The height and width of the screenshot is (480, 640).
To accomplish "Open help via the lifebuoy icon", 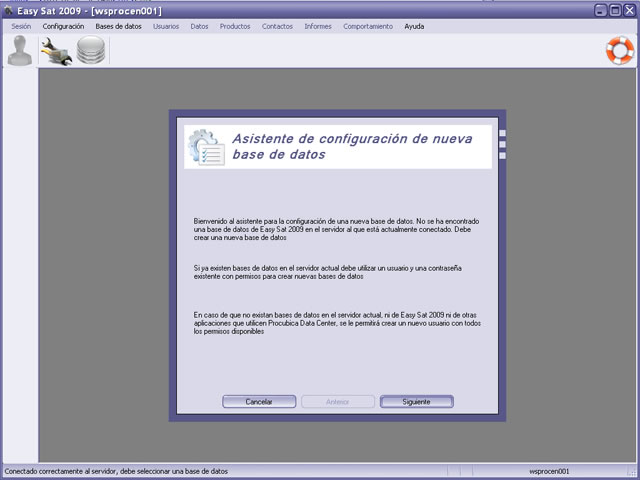I will coord(620,51).
